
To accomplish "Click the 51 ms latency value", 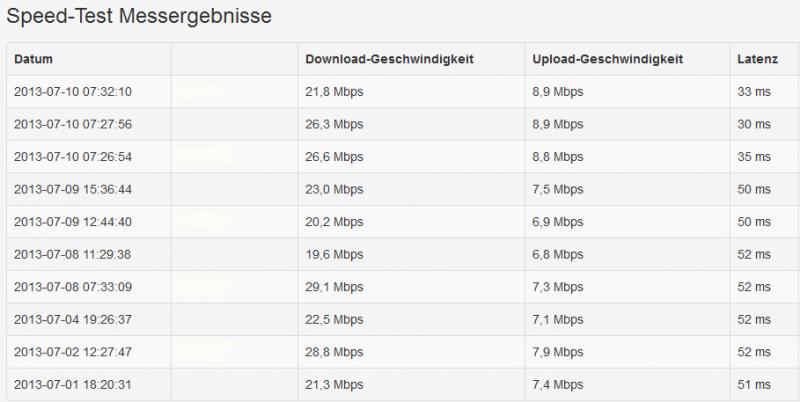I will click(x=754, y=384).
